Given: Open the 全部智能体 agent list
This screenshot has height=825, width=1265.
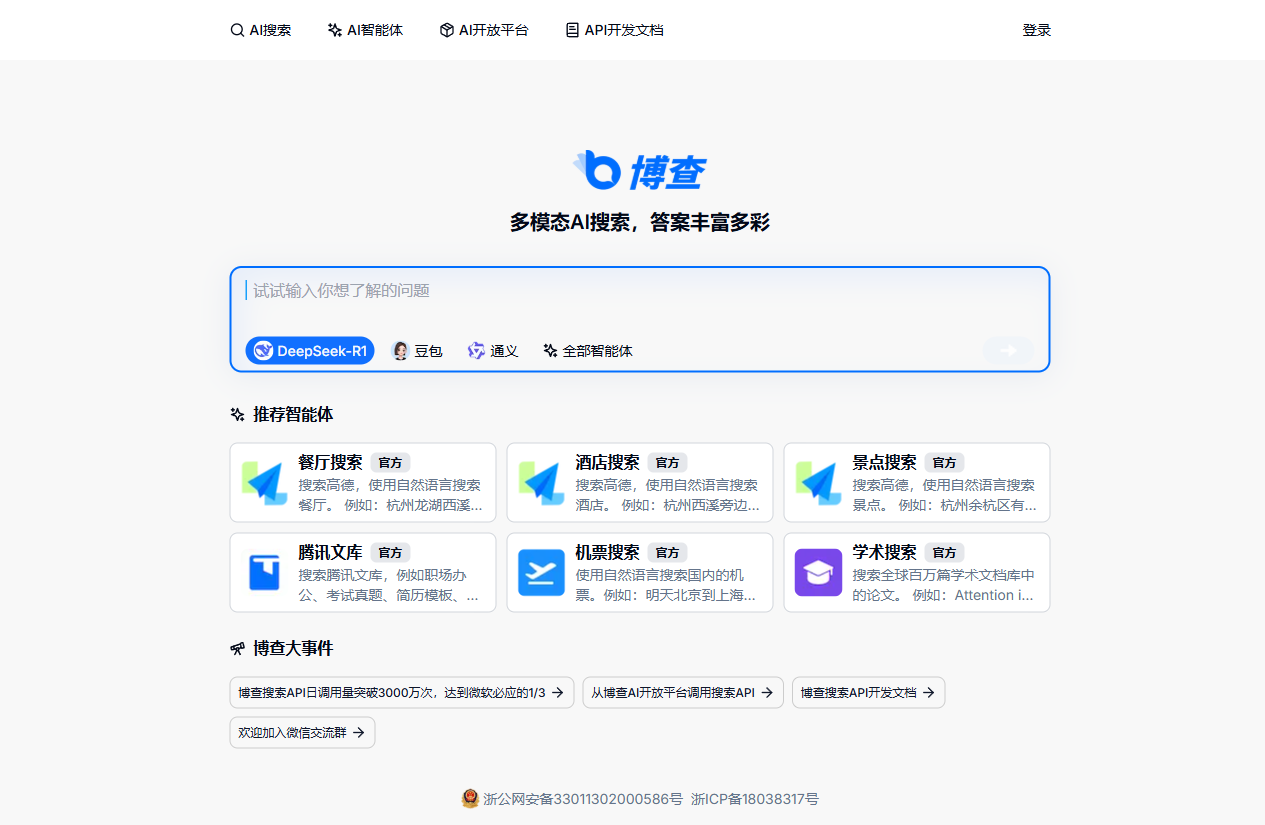Looking at the screenshot, I should point(588,351).
